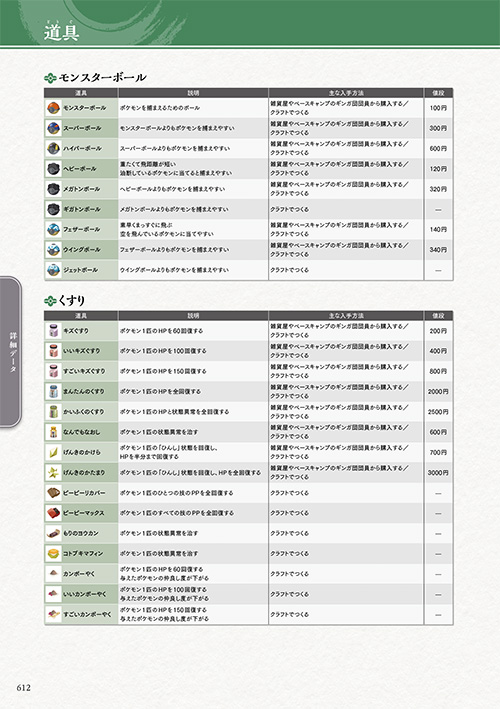
Task: Select the コトブキマフィン muffin icon
Action: [53, 553]
